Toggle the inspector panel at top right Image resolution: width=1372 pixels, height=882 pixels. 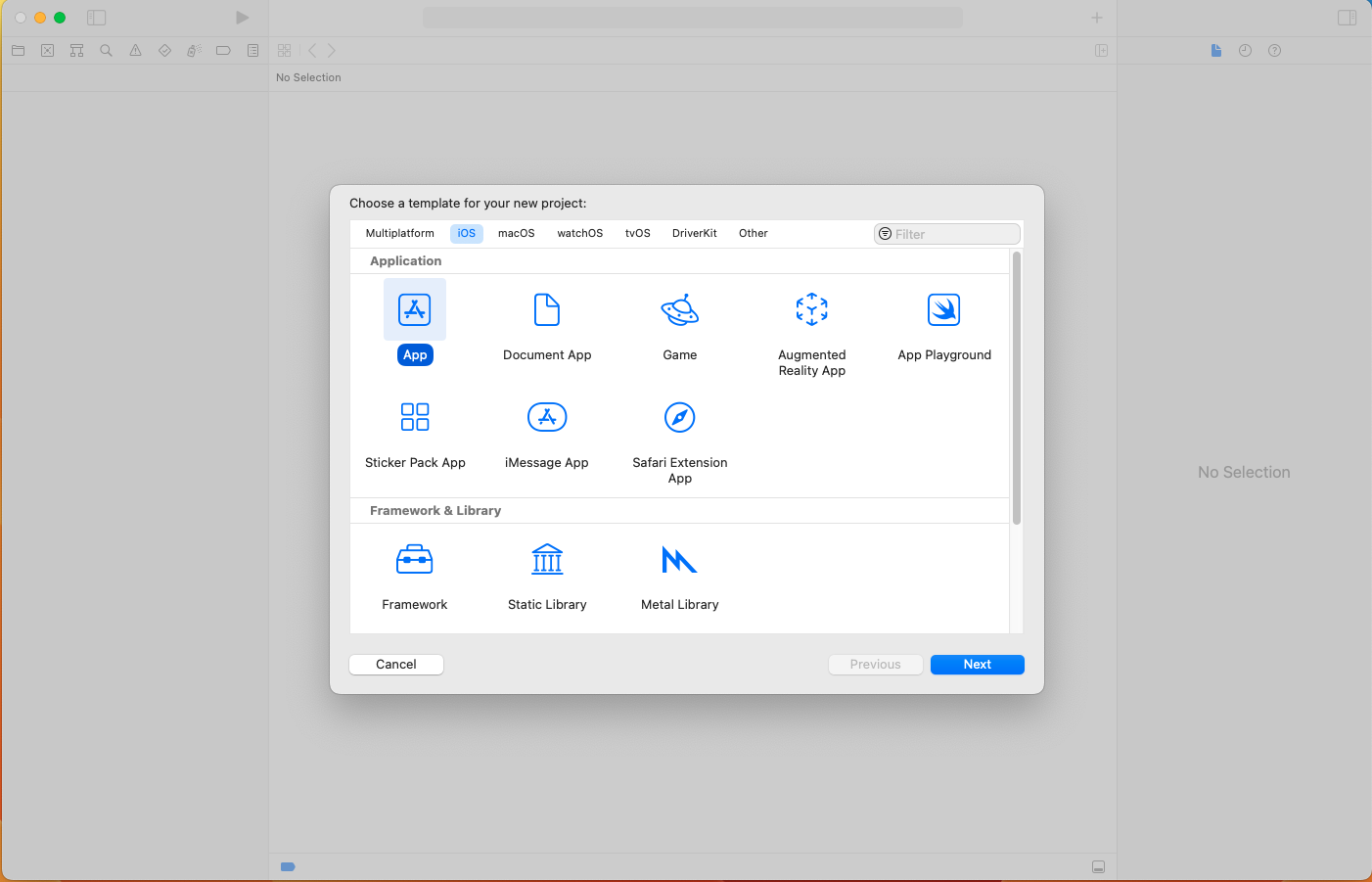pos(1347,18)
